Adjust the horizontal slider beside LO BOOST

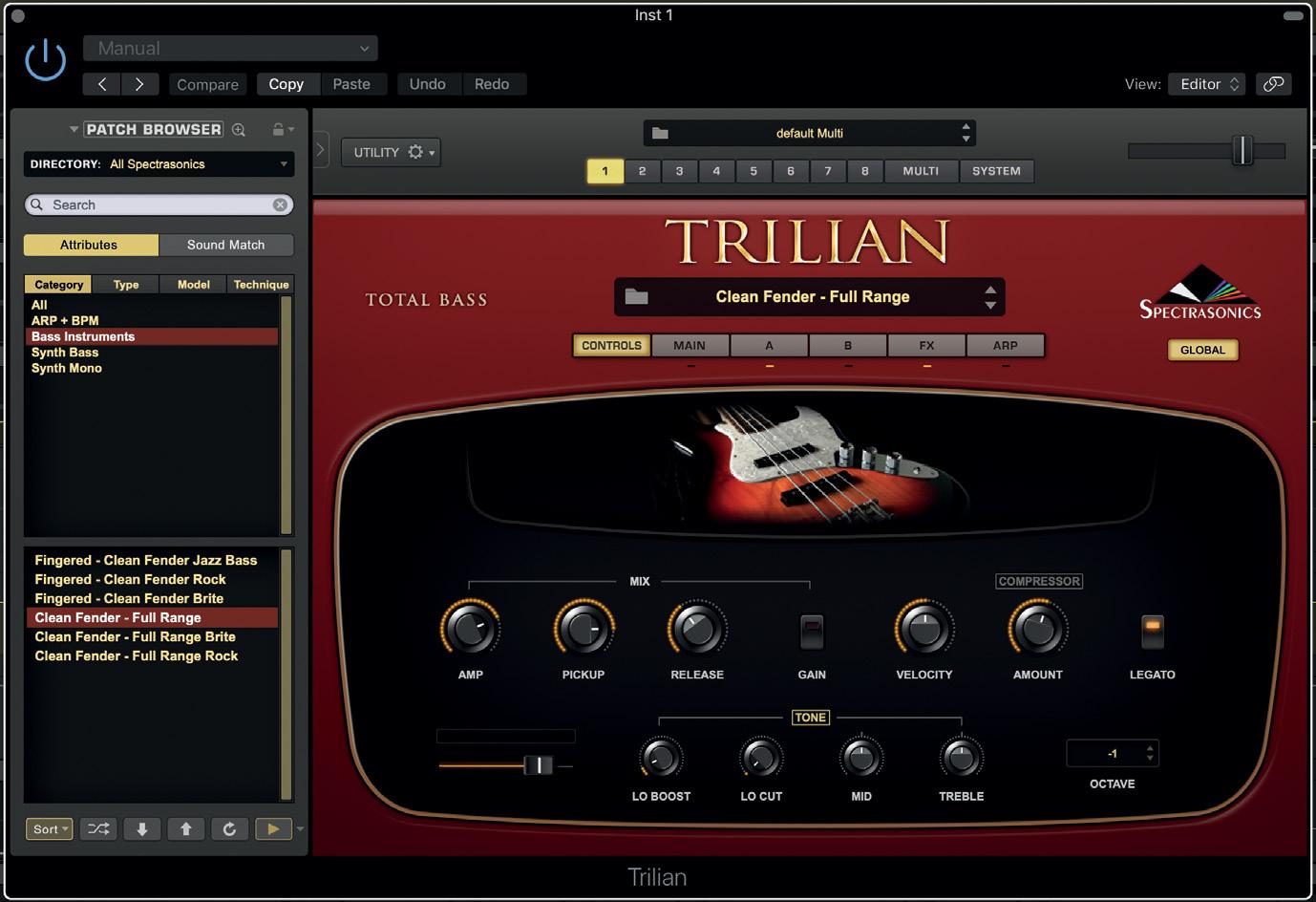coord(538,765)
